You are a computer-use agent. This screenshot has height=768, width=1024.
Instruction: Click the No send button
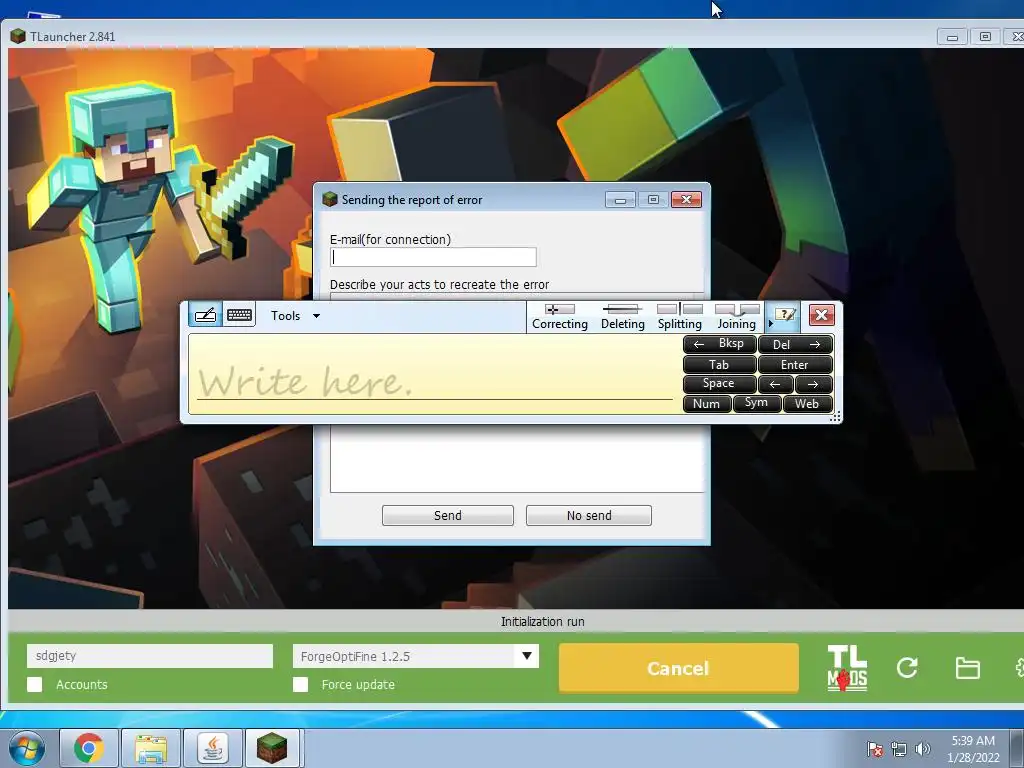coord(589,515)
